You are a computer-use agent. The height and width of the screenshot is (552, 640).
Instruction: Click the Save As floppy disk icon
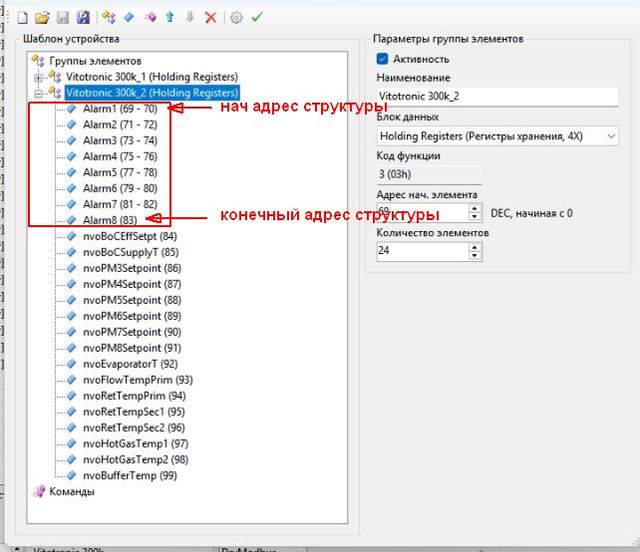click(83, 17)
